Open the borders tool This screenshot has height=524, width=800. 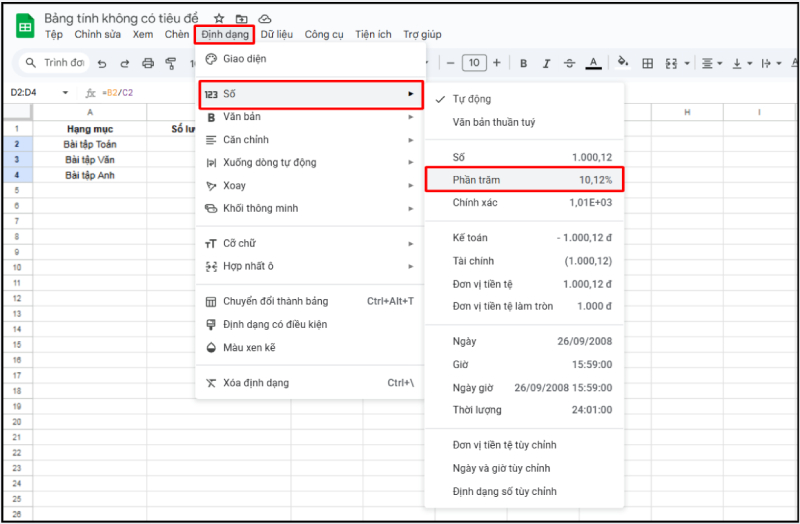click(647, 63)
